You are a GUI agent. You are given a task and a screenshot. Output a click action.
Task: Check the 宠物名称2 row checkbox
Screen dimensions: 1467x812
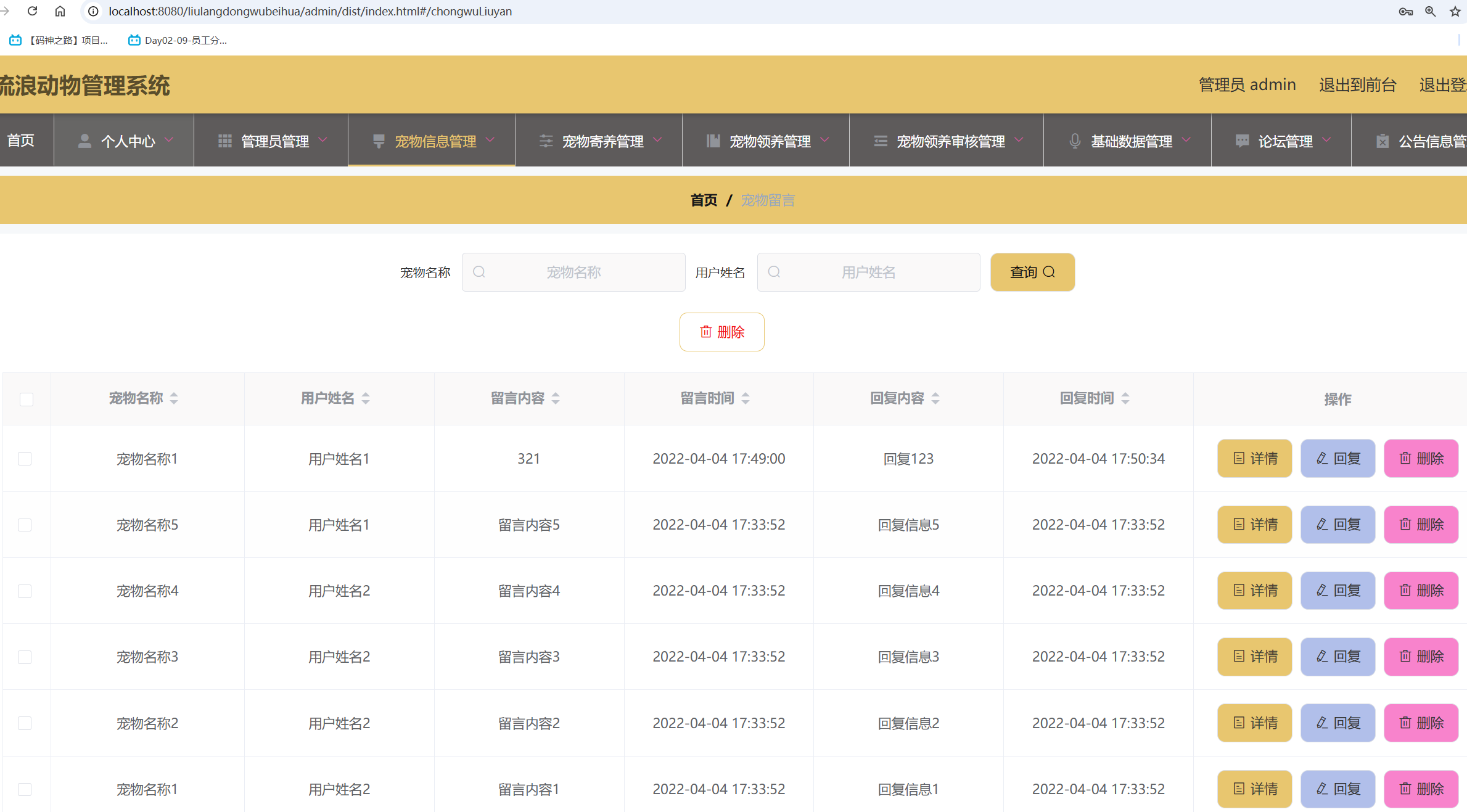(25, 723)
